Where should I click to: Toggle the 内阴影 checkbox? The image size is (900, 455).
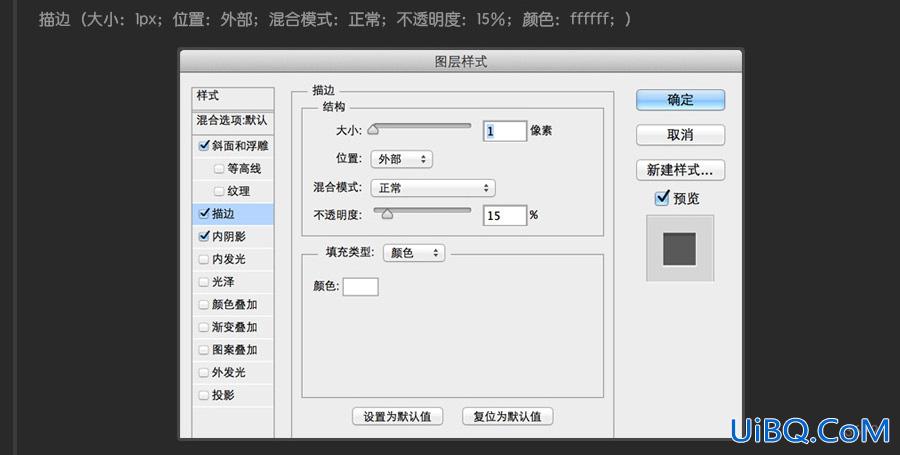click(204, 236)
